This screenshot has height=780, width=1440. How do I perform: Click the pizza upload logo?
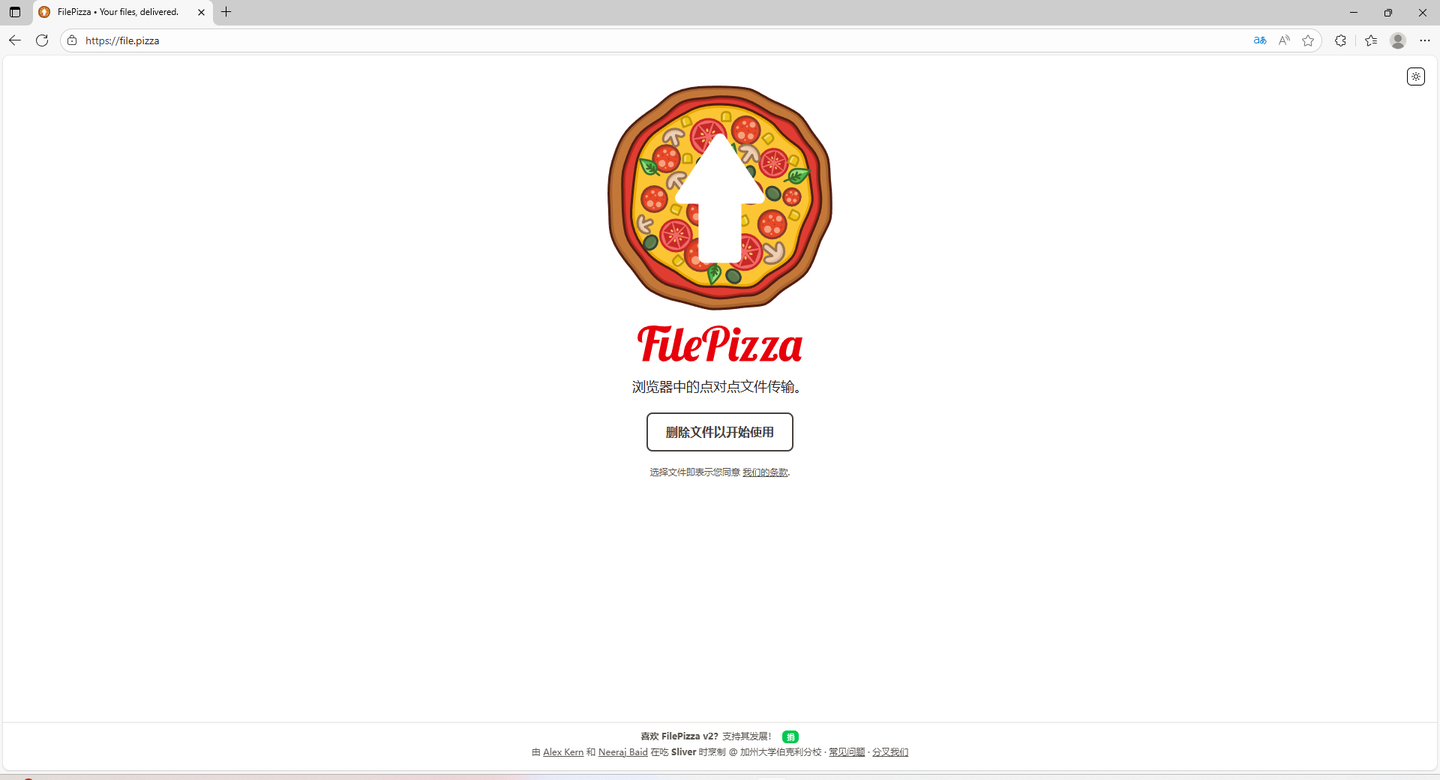pyautogui.click(x=720, y=198)
